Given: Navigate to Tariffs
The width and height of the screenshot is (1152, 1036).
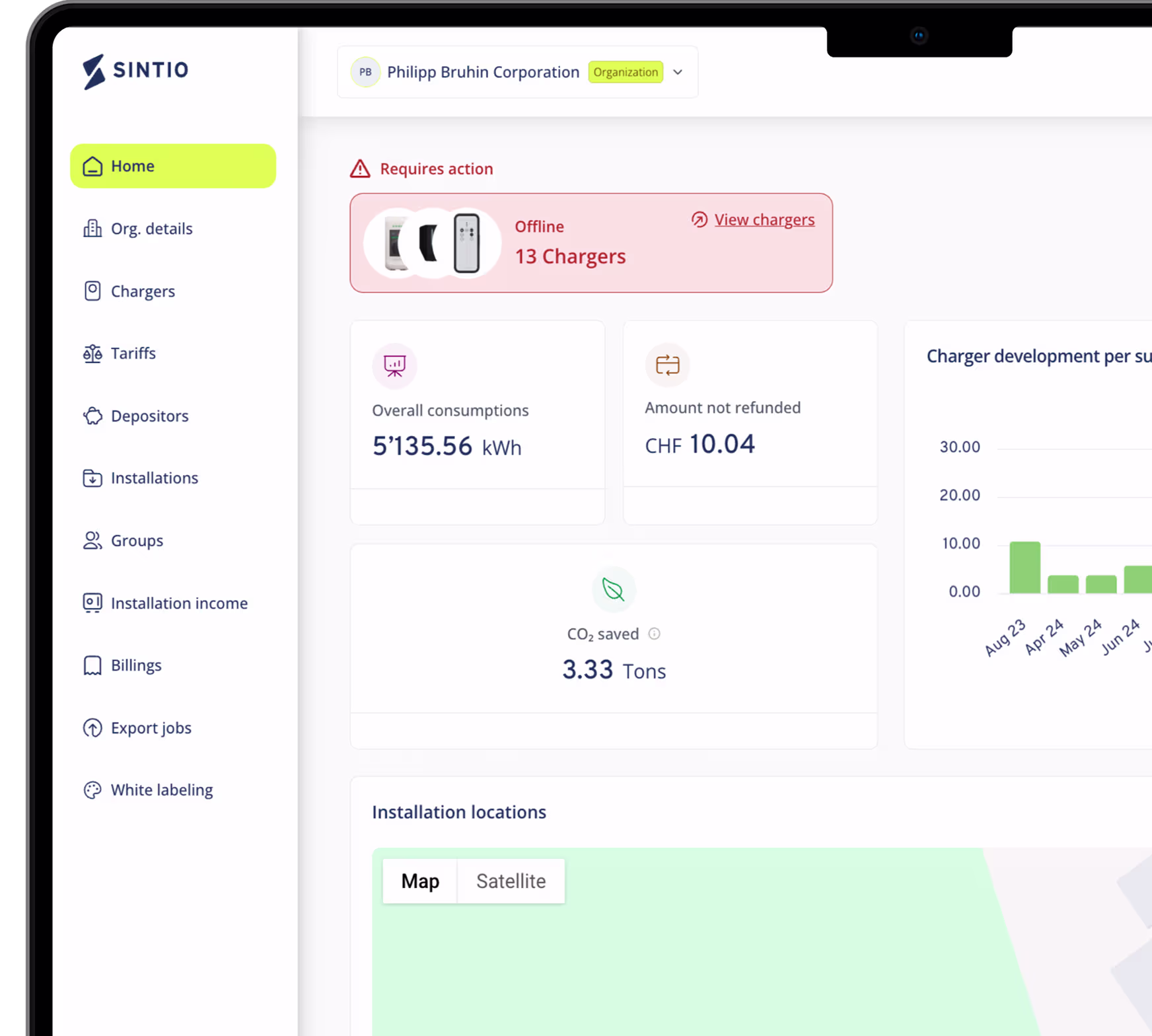Looking at the screenshot, I should (173, 353).
